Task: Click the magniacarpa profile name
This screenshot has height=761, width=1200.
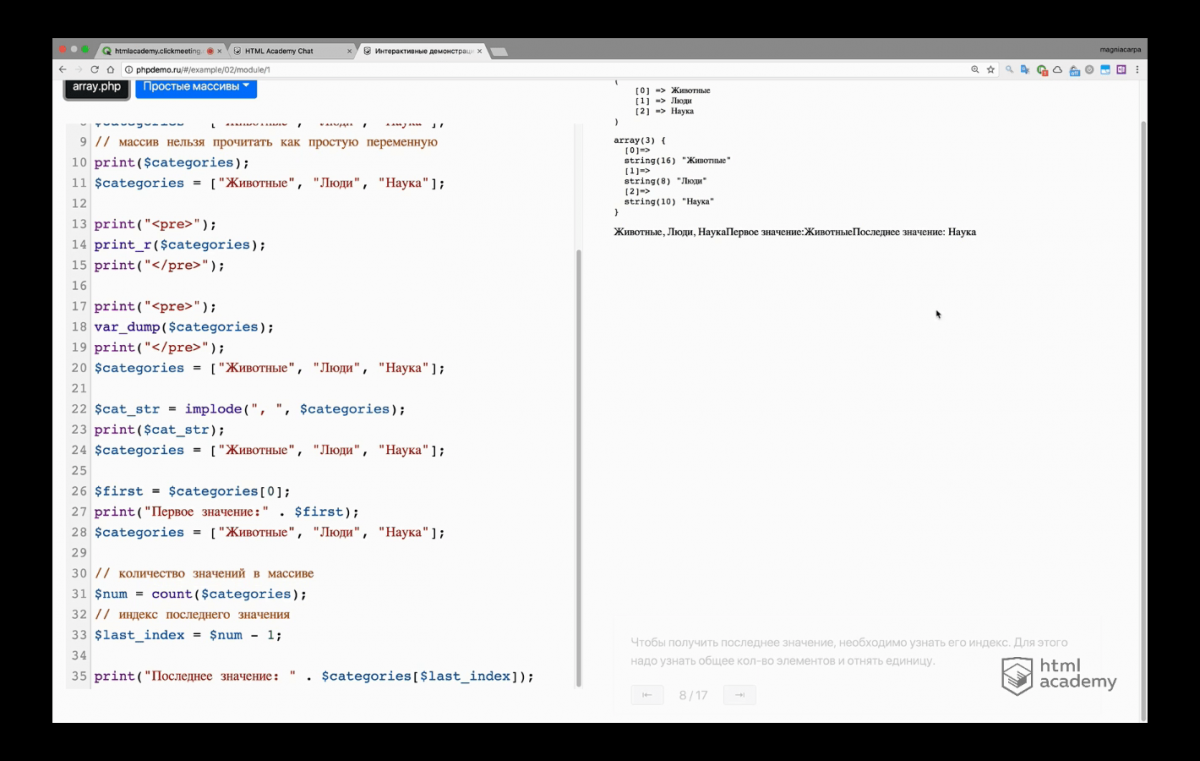Action: (x=1121, y=49)
